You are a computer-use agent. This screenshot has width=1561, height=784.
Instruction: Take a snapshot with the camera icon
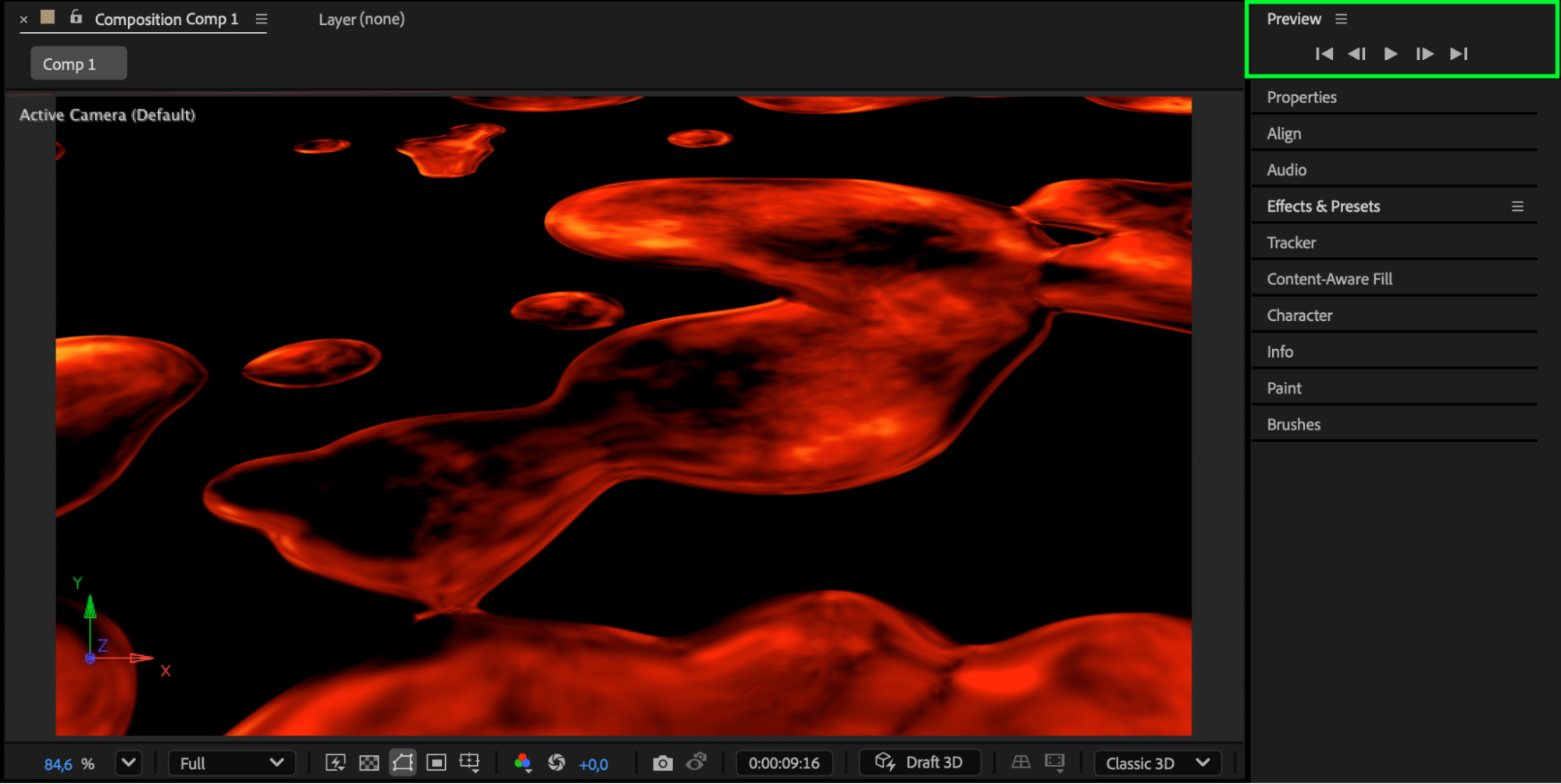click(x=662, y=763)
